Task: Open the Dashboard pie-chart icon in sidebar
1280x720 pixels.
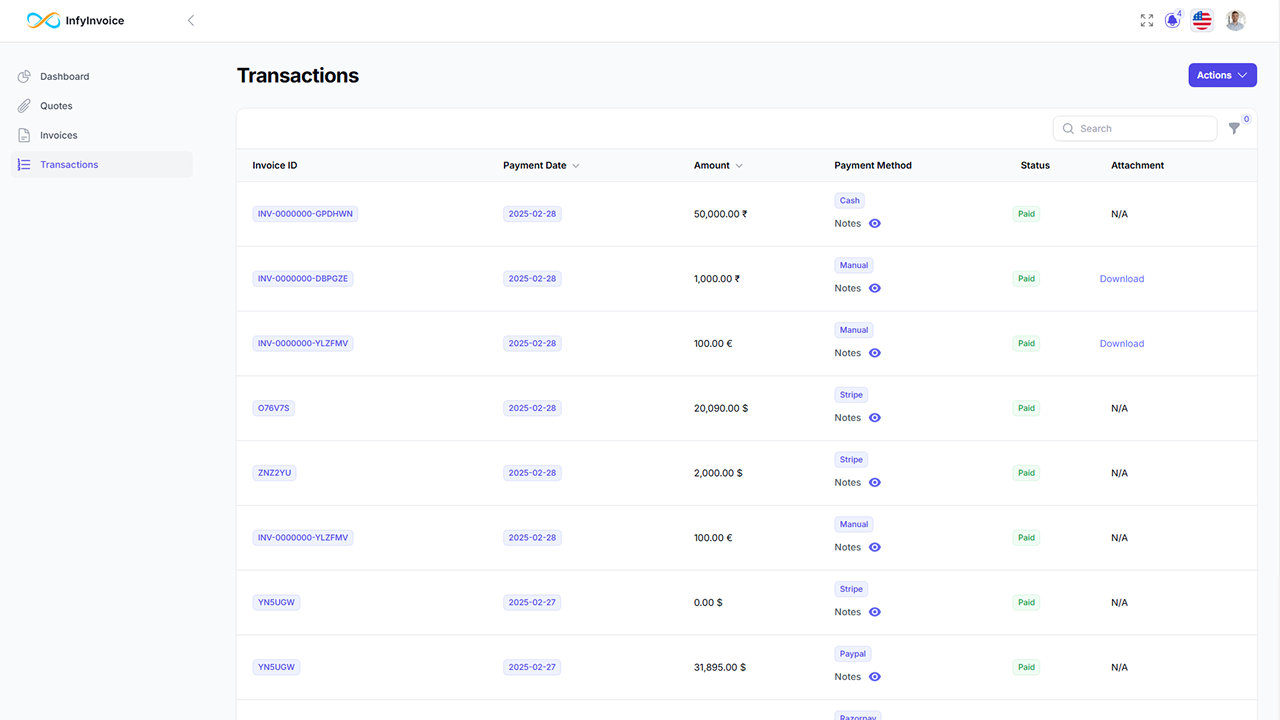Action: pos(24,76)
